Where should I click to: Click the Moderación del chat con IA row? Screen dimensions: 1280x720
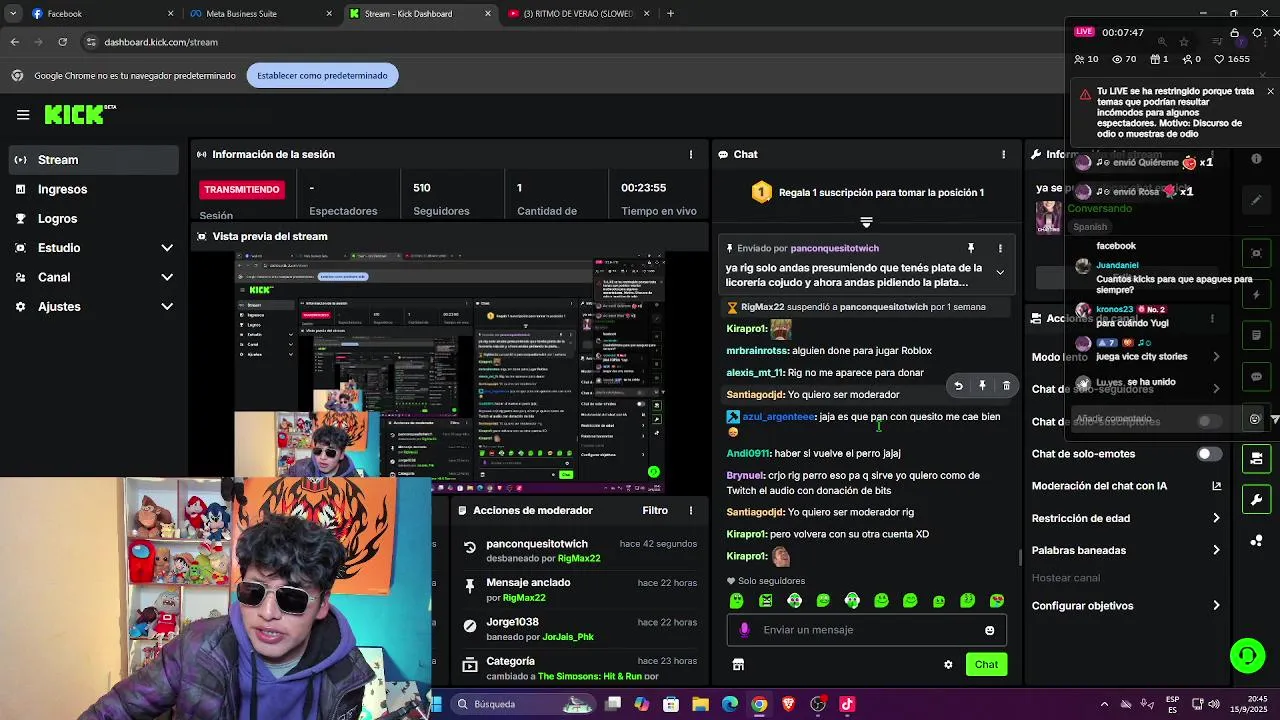point(1126,486)
